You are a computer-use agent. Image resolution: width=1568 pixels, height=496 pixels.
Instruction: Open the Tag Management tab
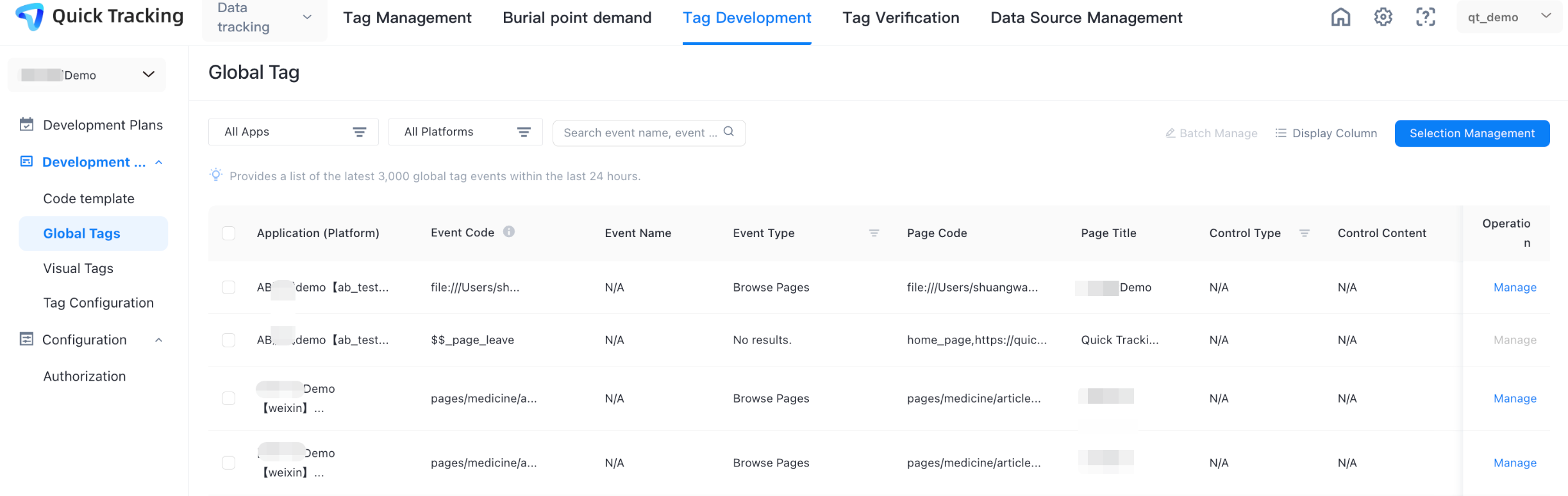point(407,18)
